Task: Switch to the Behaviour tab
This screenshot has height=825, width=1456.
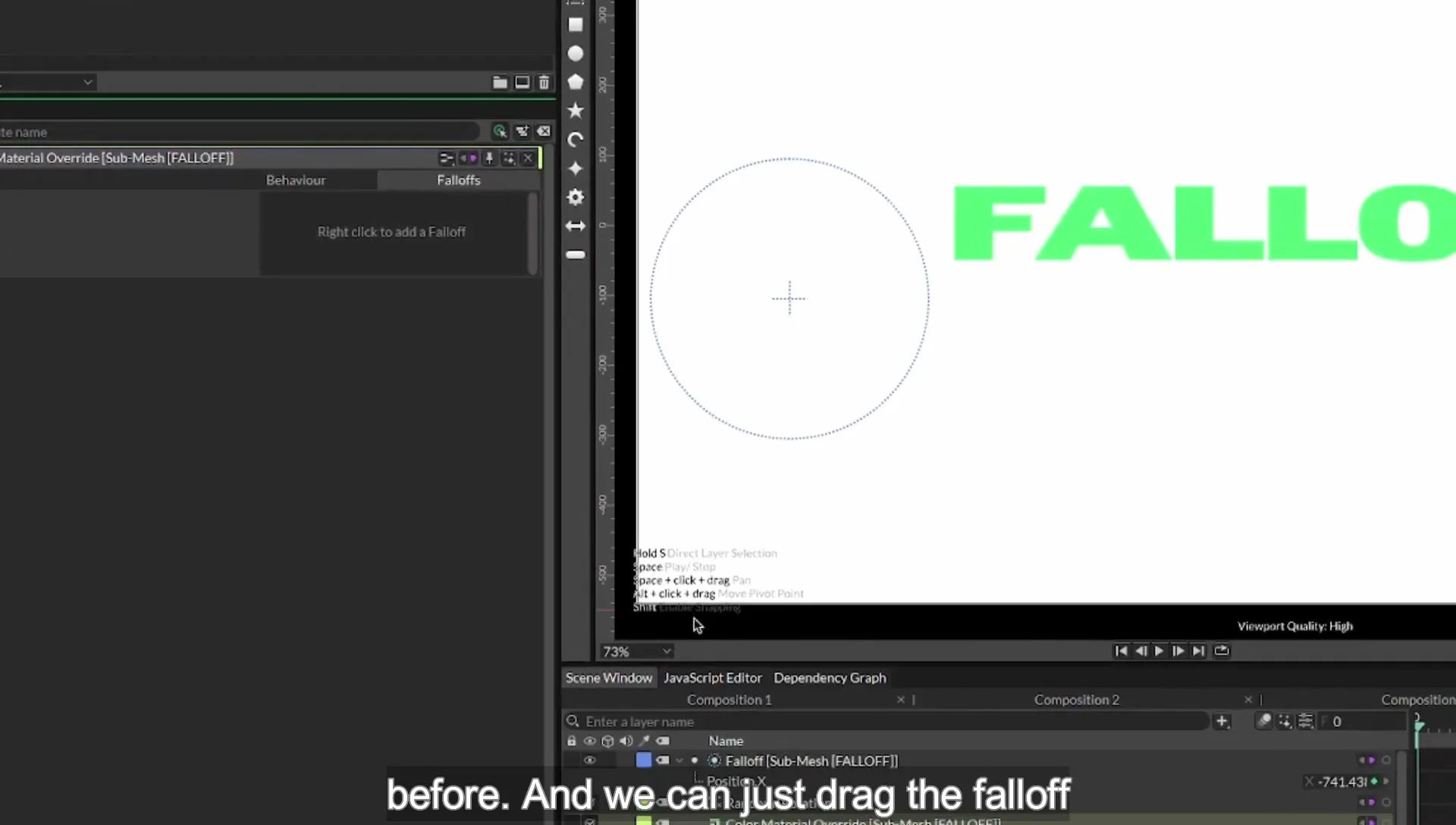Action: tap(296, 180)
